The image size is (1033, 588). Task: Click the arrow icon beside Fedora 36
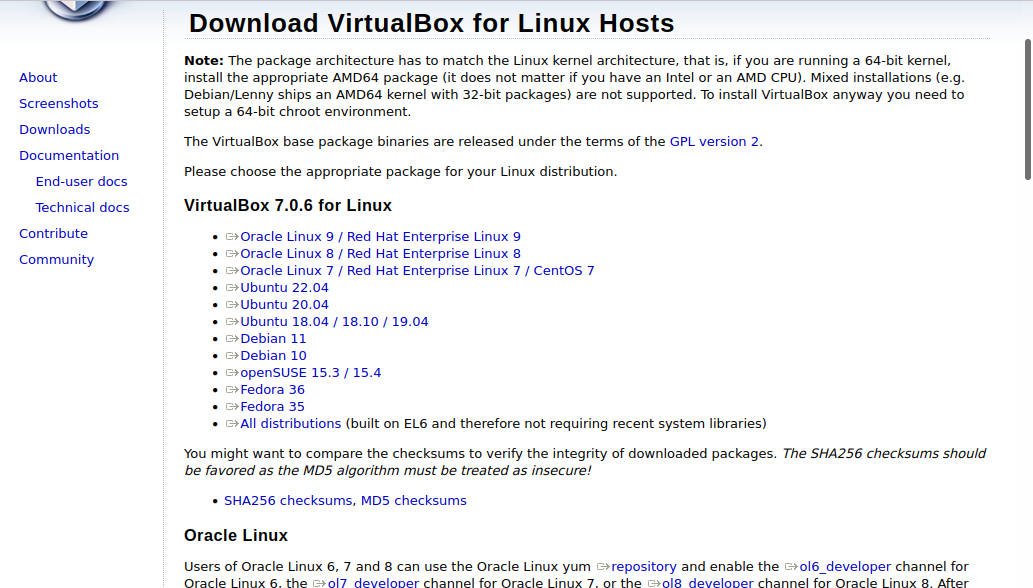point(231,389)
